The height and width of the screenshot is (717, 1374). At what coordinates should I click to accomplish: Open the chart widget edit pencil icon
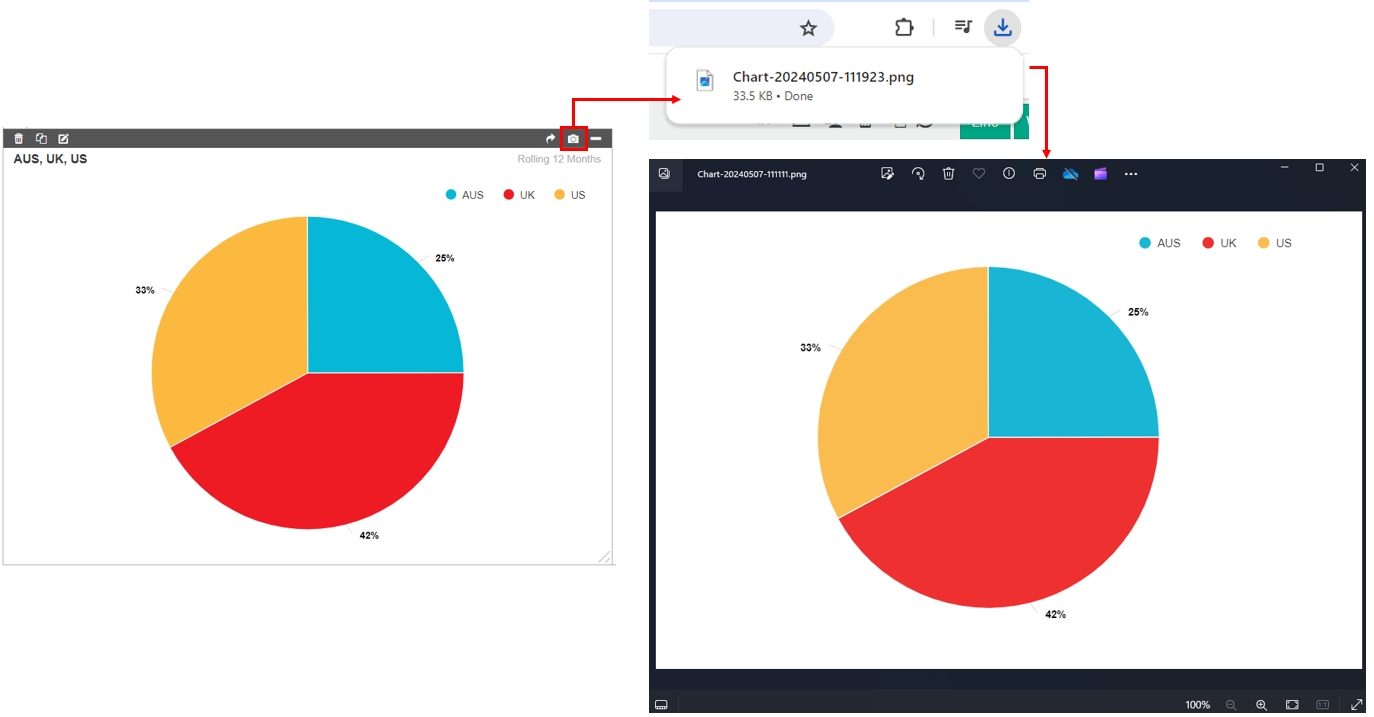(63, 139)
